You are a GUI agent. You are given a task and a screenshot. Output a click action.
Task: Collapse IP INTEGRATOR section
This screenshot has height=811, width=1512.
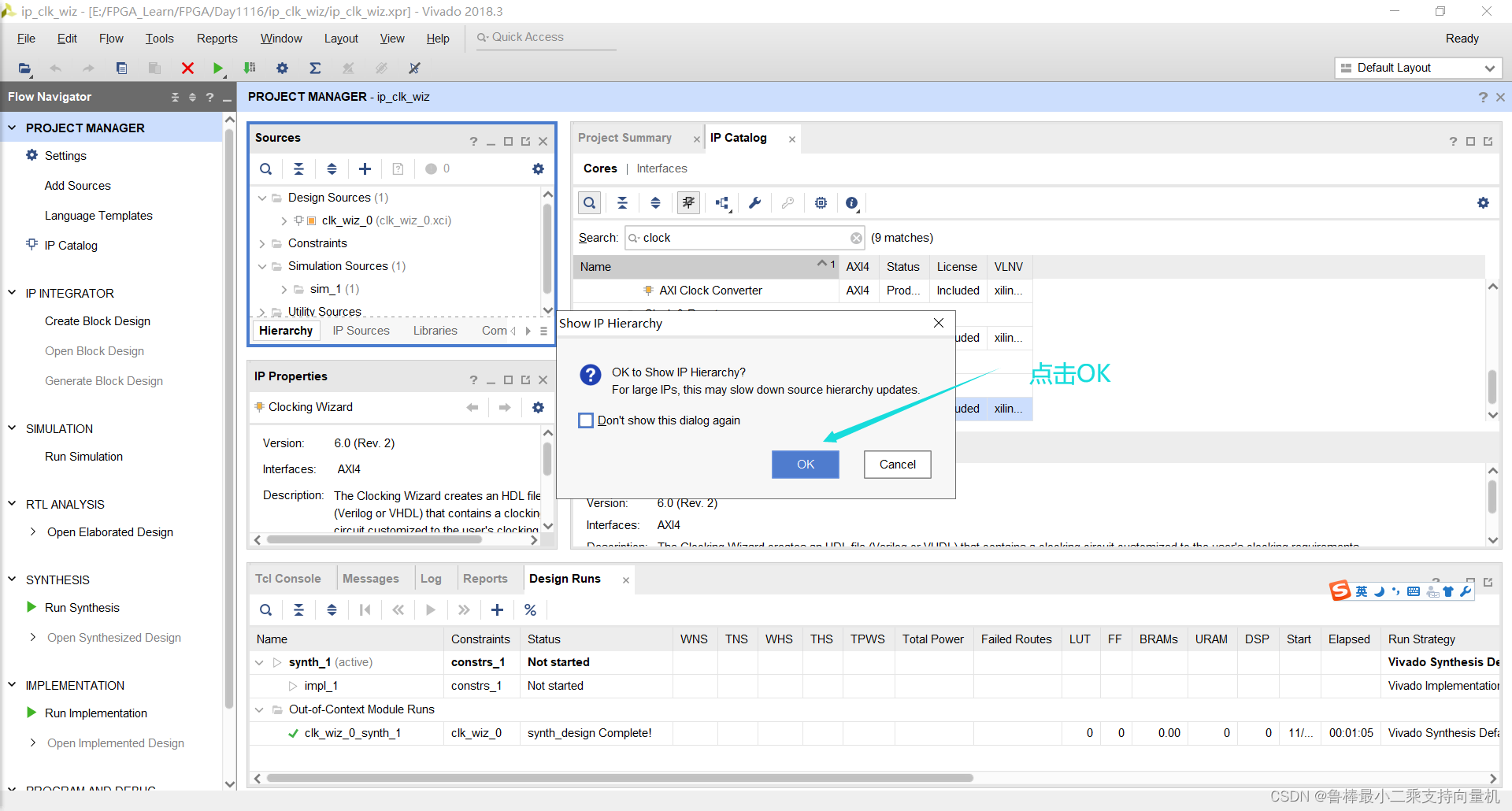[12, 293]
